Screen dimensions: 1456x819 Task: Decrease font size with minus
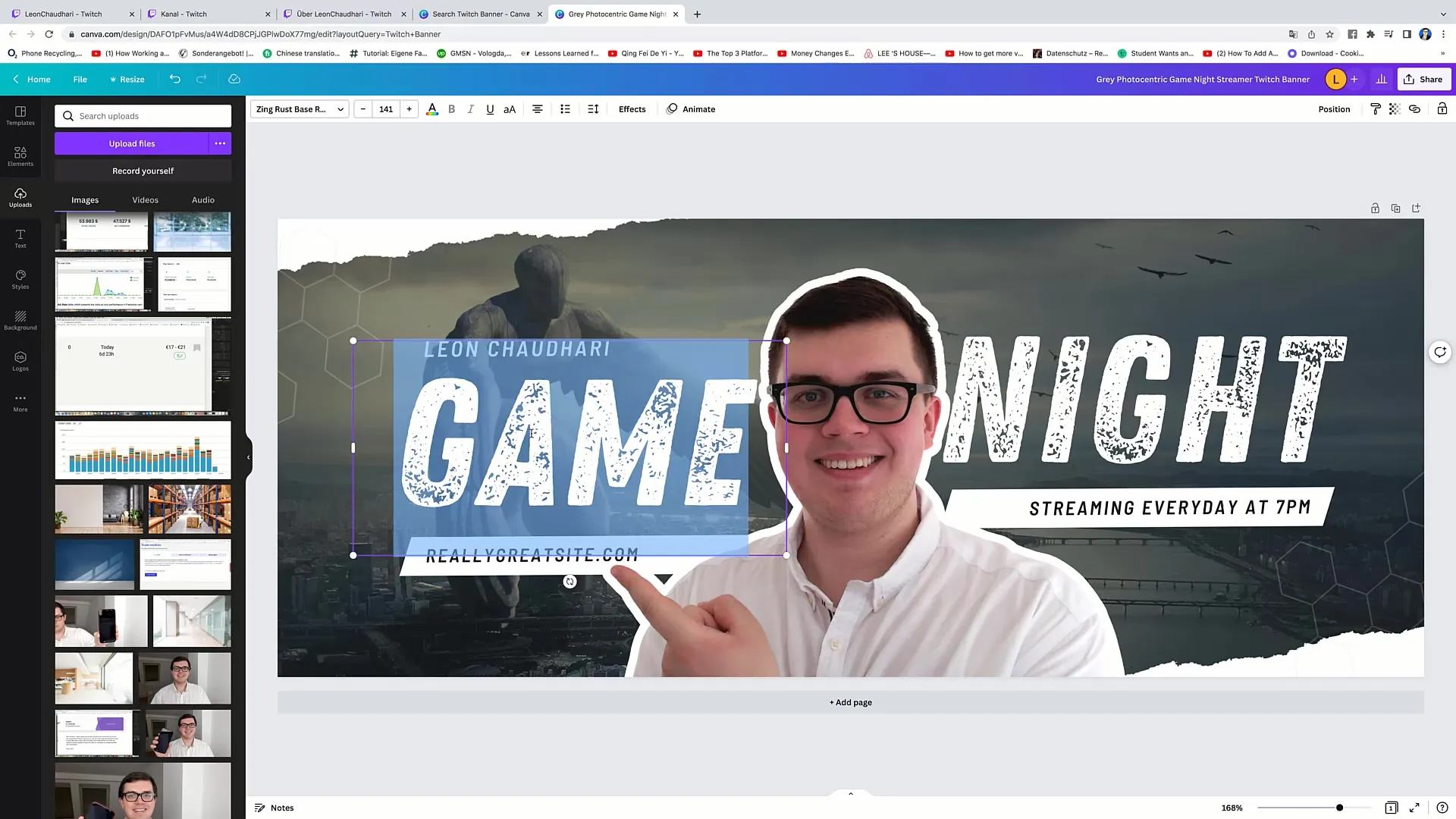(x=363, y=109)
